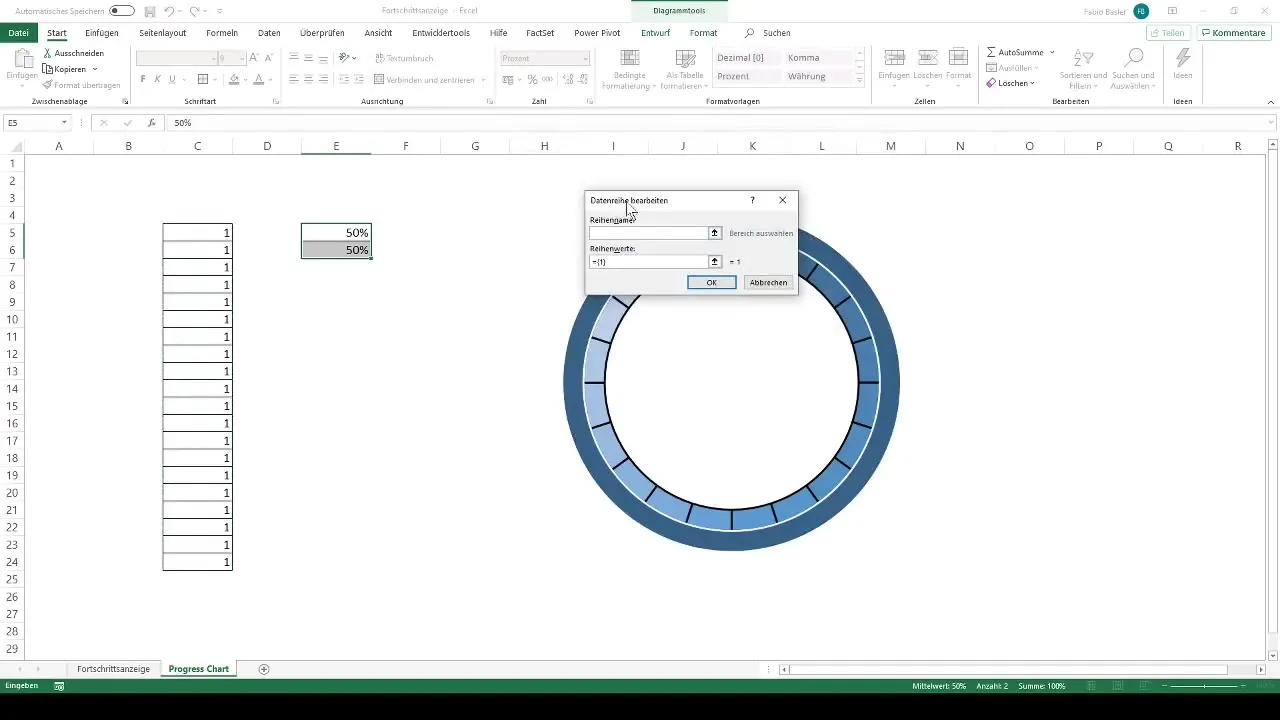Viewport: 1280px width, 720px height.
Task: Open the number format Prozent dropdown
Action: [x=585, y=58]
